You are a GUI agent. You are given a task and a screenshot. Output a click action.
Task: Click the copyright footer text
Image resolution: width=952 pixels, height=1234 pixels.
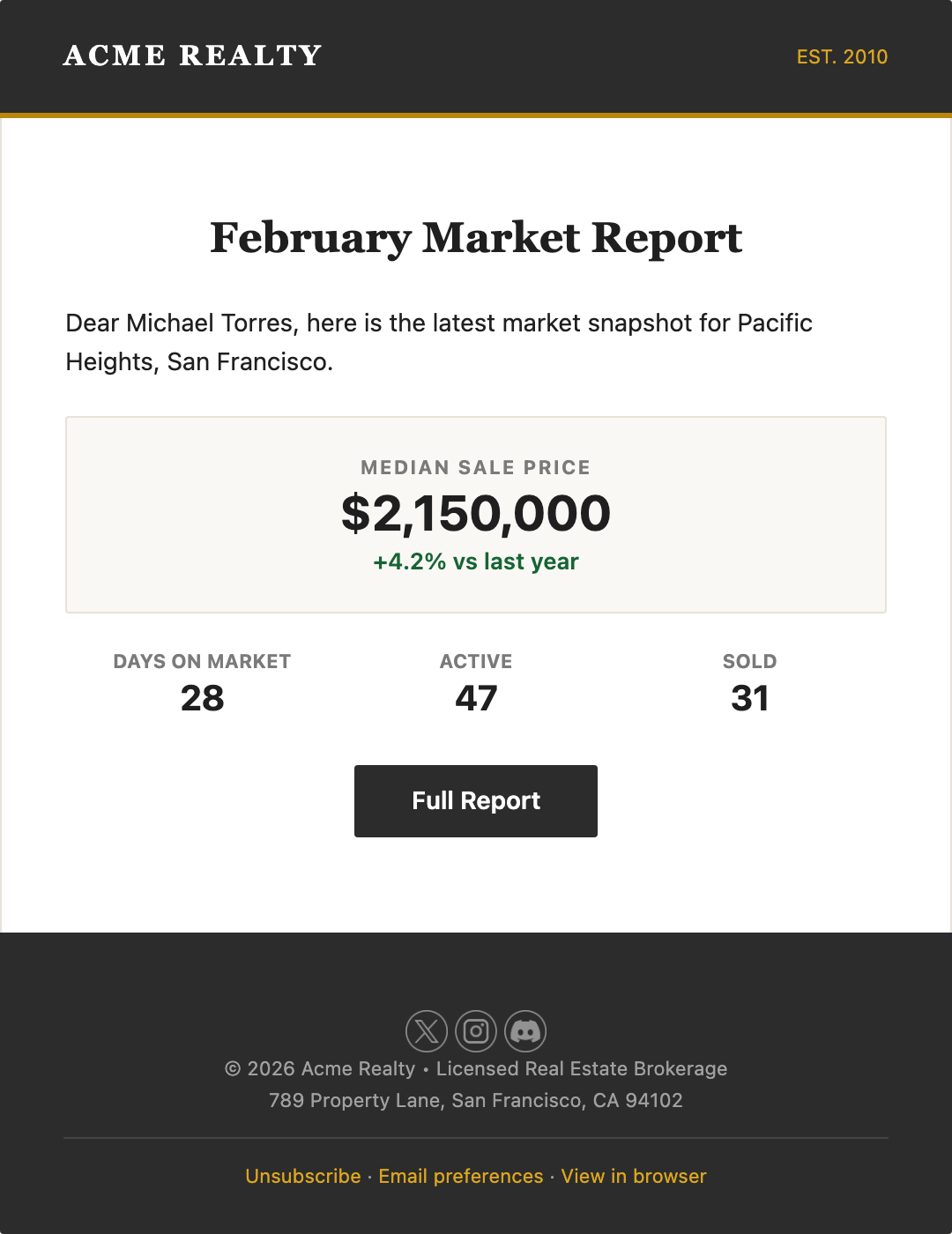pyautogui.click(x=476, y=1068)
